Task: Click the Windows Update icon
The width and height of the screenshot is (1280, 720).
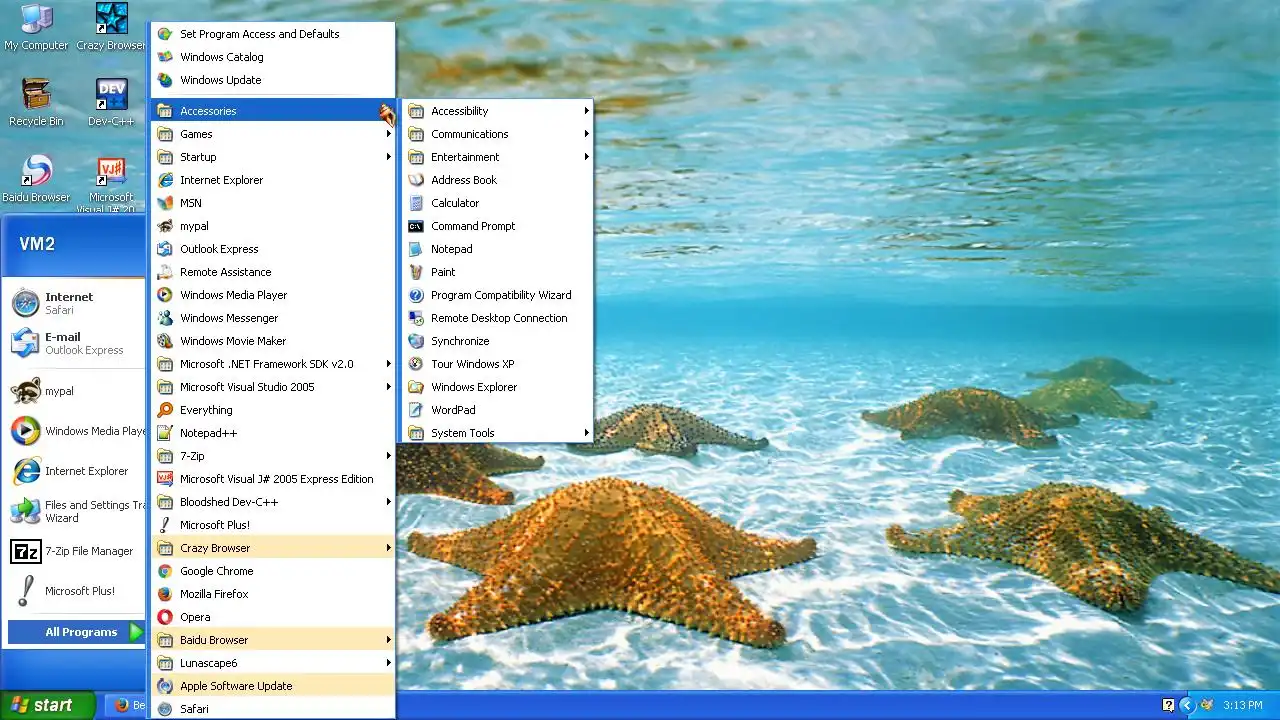Action: [x=165, y=80]
